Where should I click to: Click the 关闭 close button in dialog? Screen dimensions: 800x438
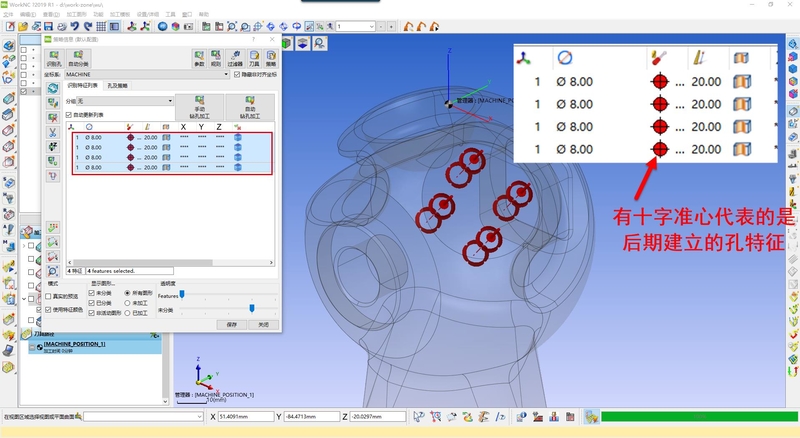point(262,324)
